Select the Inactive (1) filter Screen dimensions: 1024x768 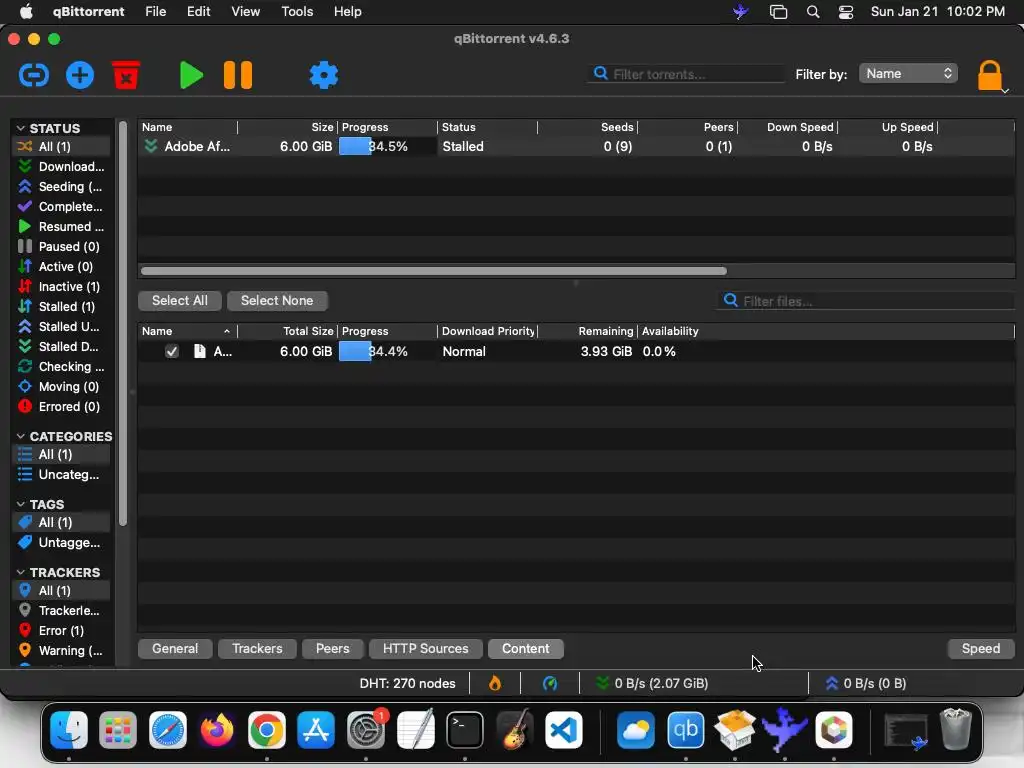(x=61, y=287)
